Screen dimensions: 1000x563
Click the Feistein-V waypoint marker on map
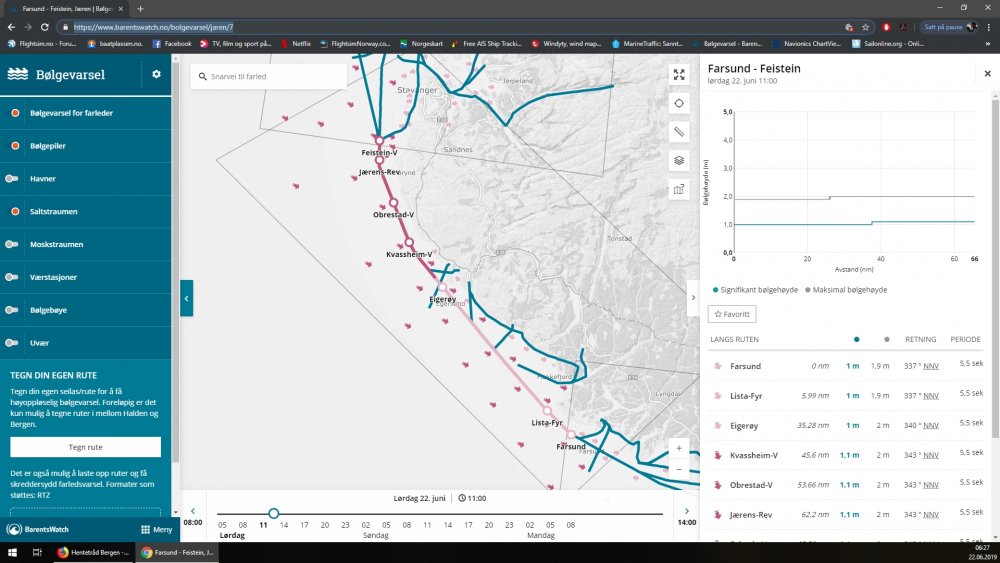point(379,141)
